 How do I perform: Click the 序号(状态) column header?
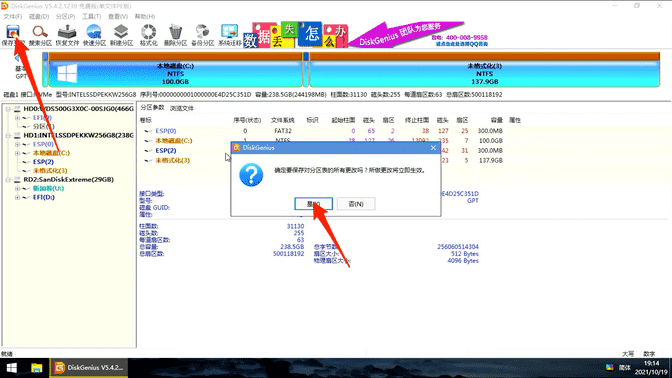pos(247,120)
